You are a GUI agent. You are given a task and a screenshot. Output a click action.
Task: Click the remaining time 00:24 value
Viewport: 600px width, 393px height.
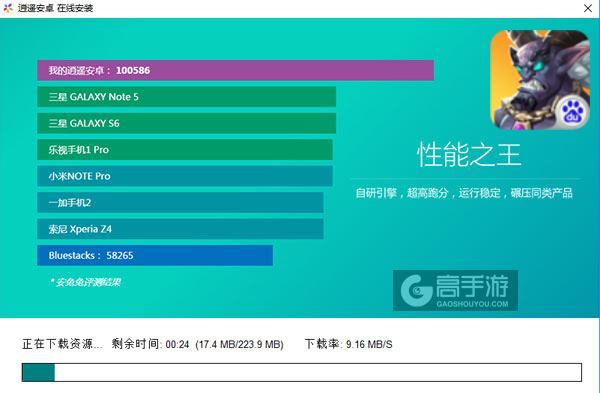[178, 344]
